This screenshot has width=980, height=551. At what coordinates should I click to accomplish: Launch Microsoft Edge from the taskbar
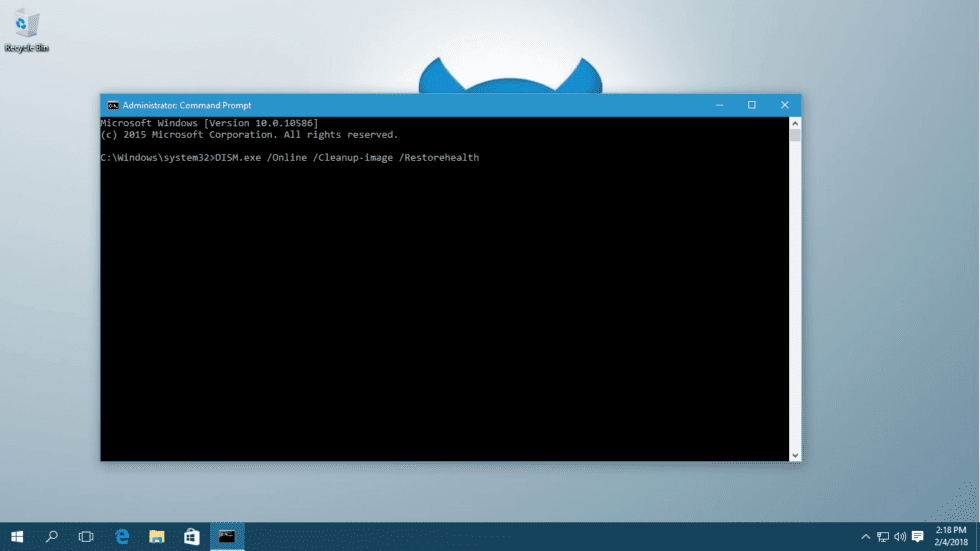click(122, 537)
